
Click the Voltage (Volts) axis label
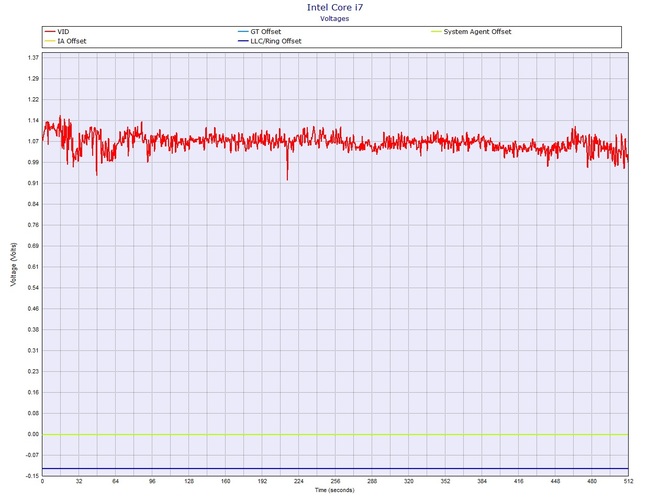pos(14,264)
